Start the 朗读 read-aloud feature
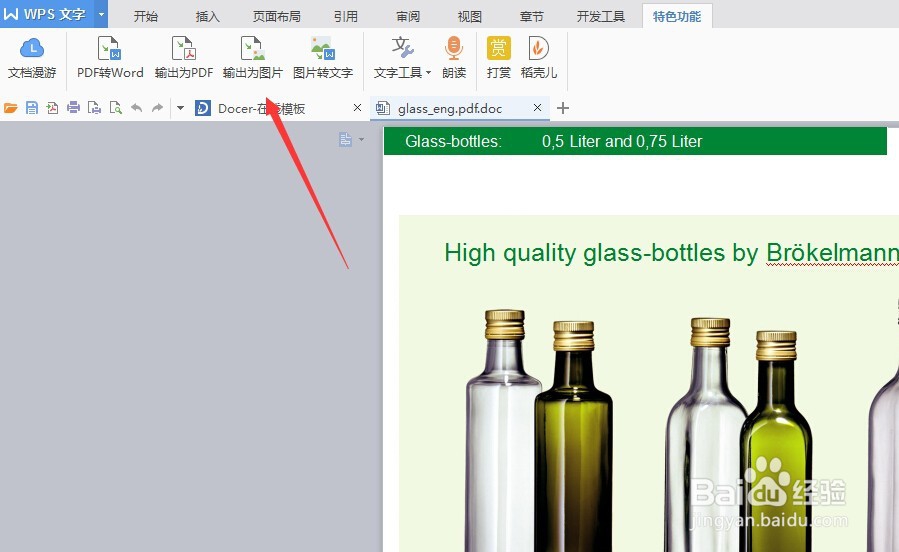 click(x=454, y=57)
